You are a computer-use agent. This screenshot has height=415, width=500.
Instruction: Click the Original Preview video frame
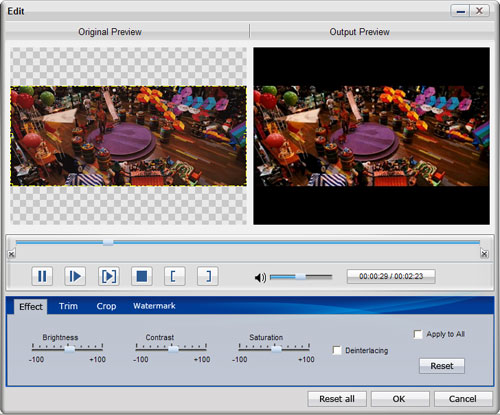click(128, 136)
